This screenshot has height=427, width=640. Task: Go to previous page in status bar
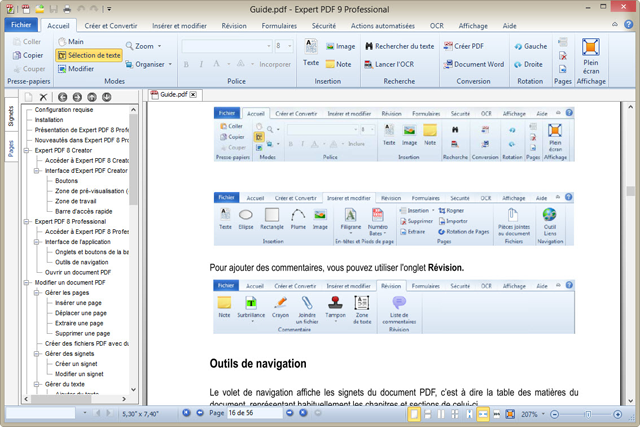click(200, 413)
